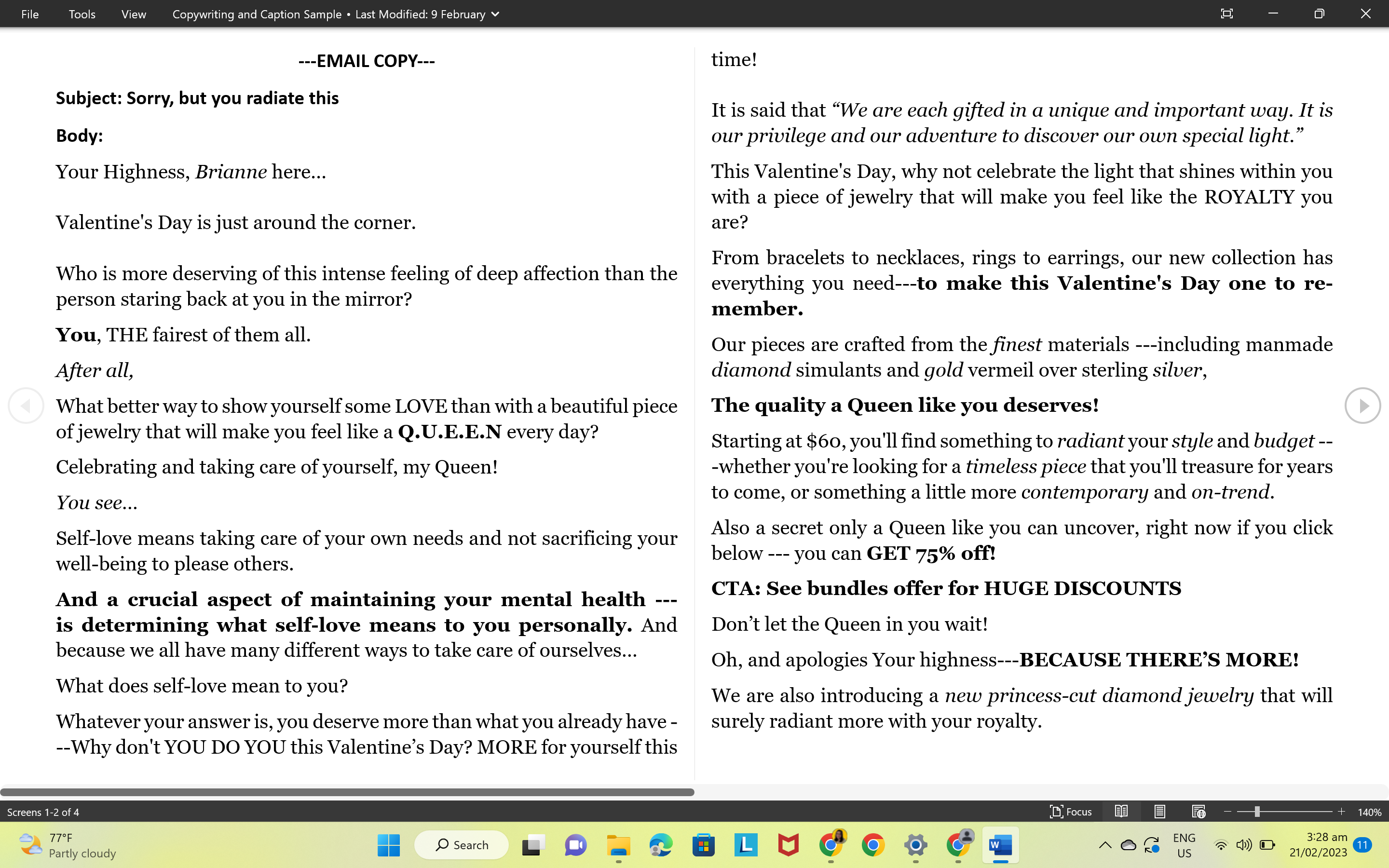The width and height of the screenshot is (1389, 868).
Task: Open the File menu
Action: pyautogui.click(x=30, y=14)
